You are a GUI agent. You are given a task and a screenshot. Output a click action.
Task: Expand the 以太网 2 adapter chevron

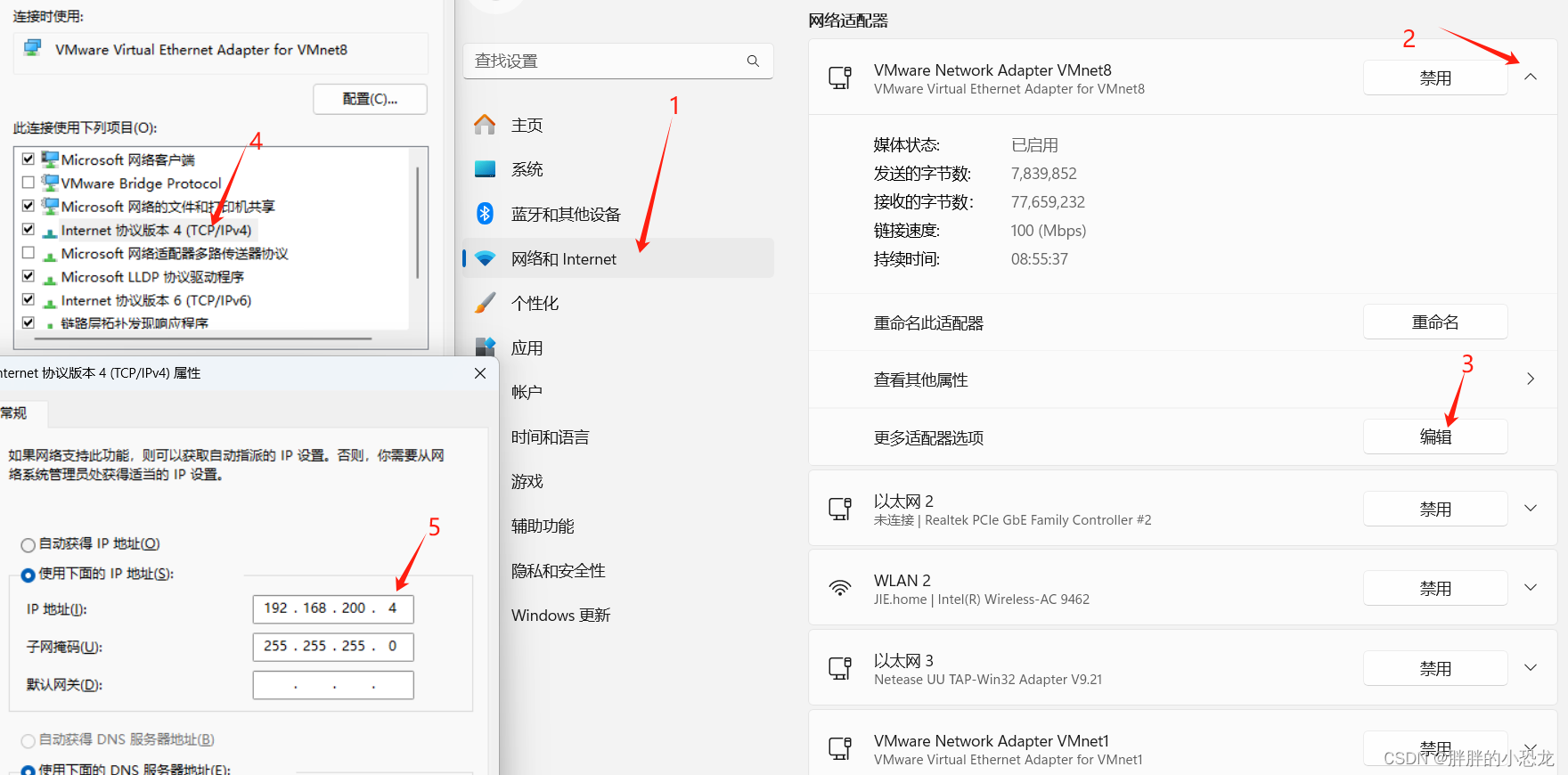click(1531, 508)
